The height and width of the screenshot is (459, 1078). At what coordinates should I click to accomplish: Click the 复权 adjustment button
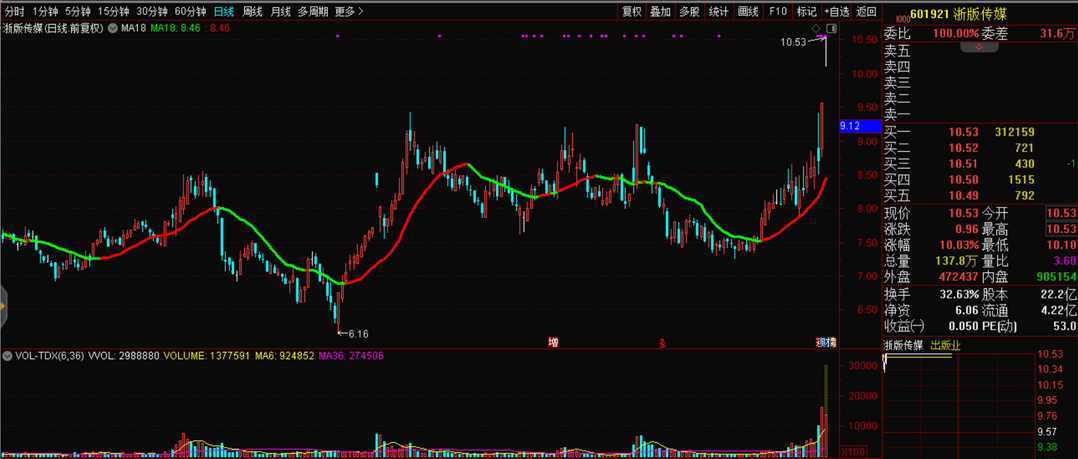(x=632, y=11)
